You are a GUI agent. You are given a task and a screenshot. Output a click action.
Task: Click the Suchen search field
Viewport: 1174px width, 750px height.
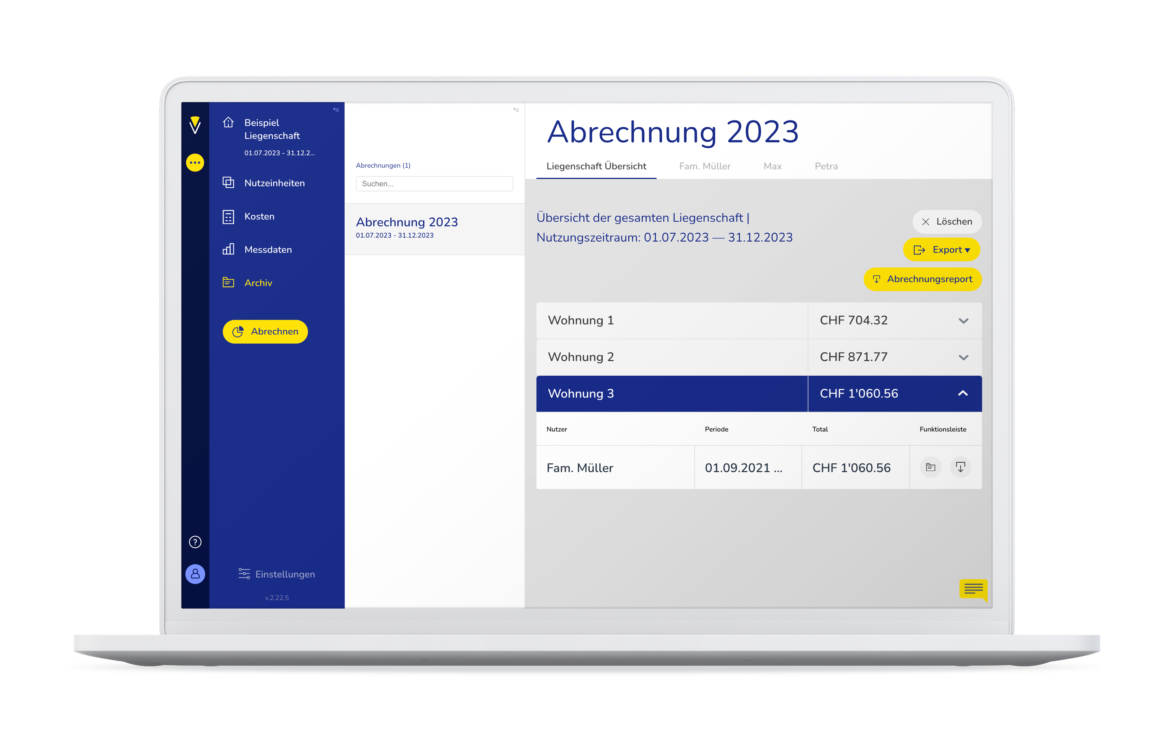[434, 184]
